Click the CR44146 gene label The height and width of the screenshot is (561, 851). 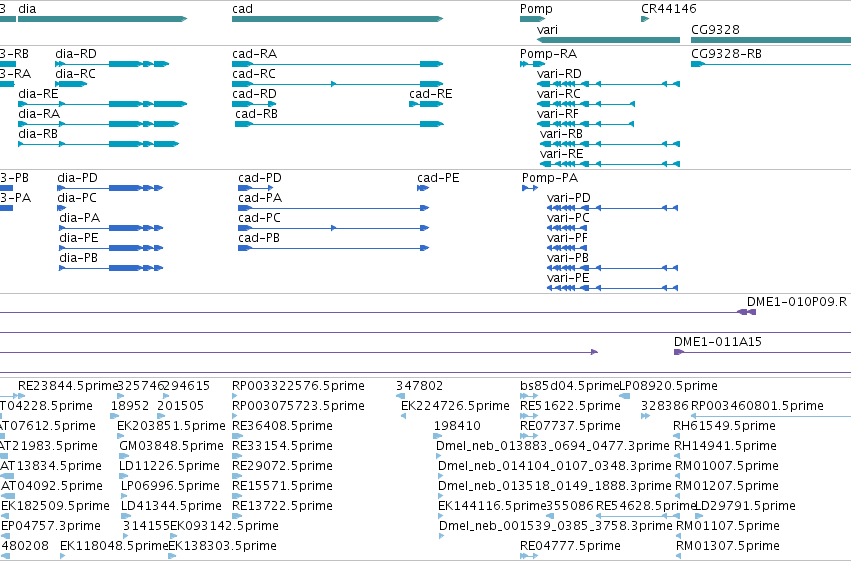(669, 9)
